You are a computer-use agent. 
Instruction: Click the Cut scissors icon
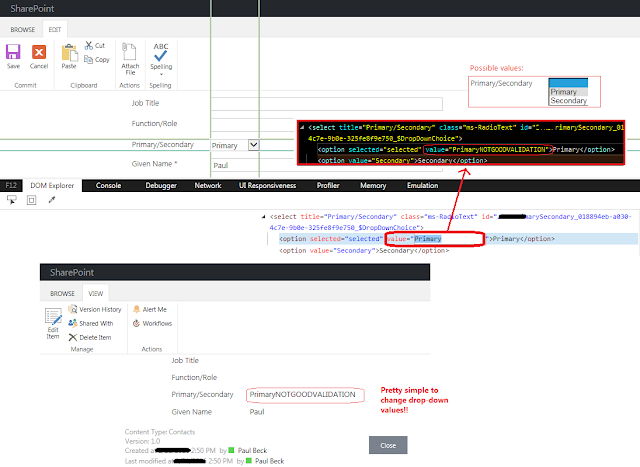pos(89,45)
